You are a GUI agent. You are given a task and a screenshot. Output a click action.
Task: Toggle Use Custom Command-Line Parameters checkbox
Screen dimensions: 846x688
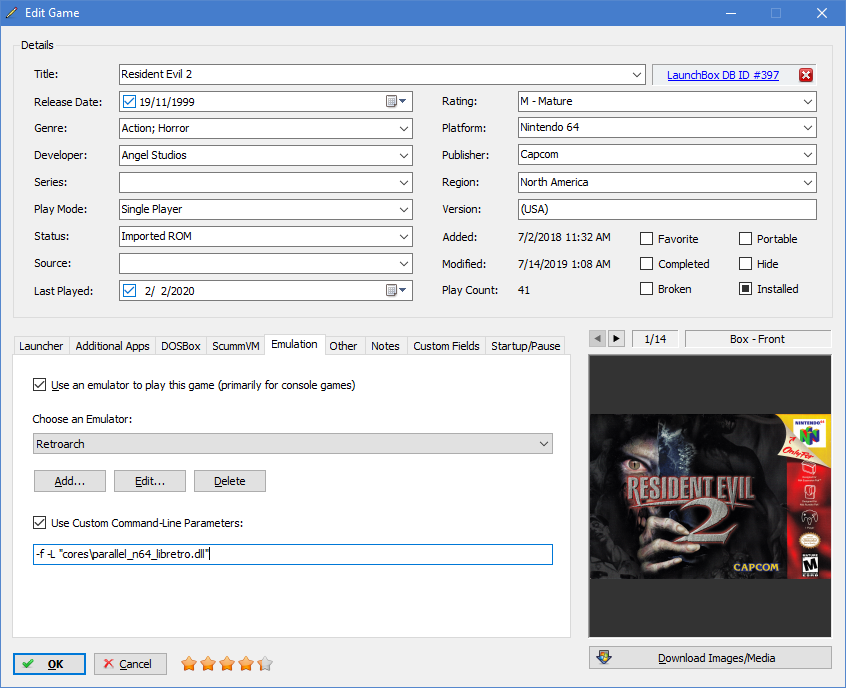(x=39, y=522)
